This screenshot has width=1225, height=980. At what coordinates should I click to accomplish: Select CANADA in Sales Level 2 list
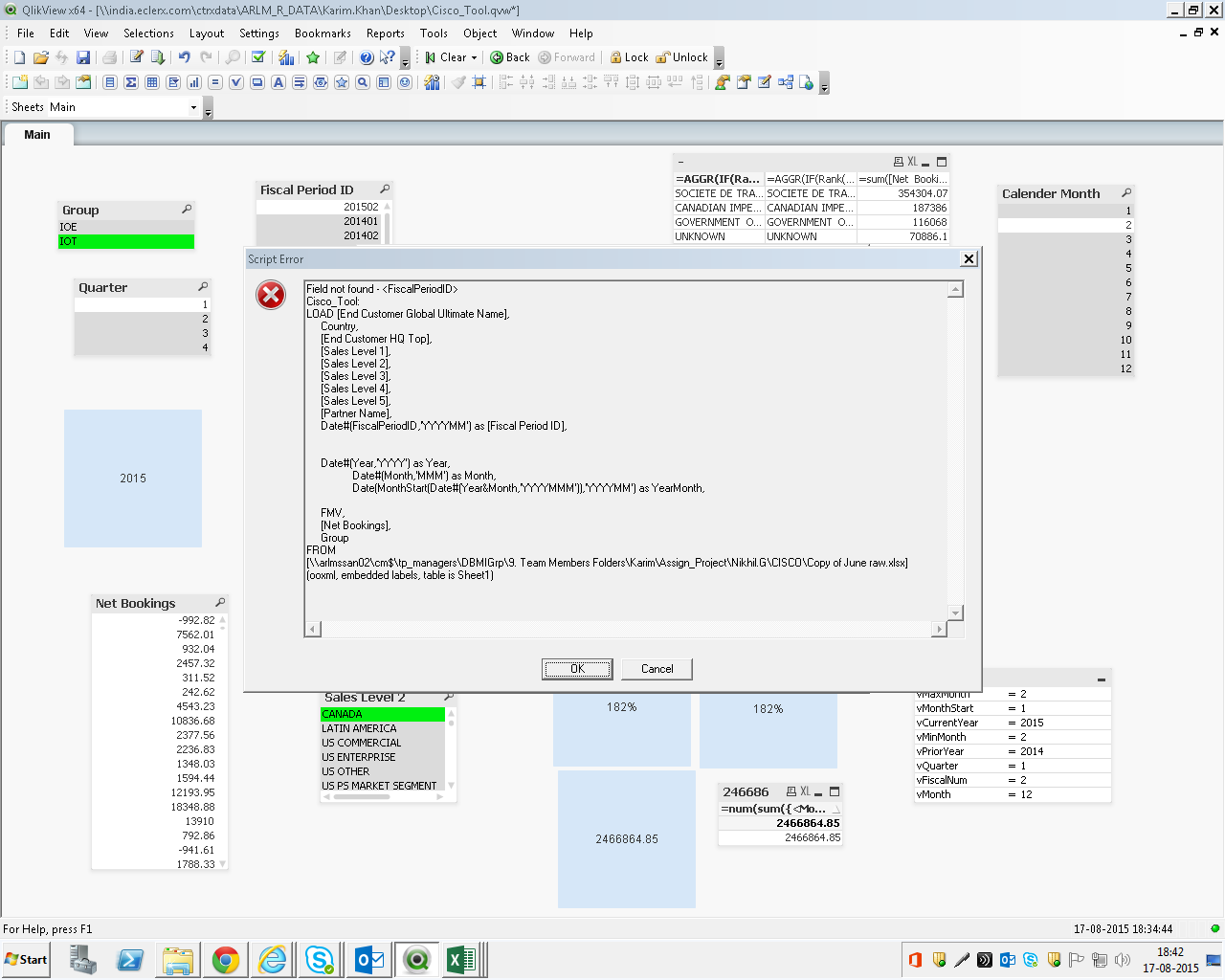click(383, 714)
